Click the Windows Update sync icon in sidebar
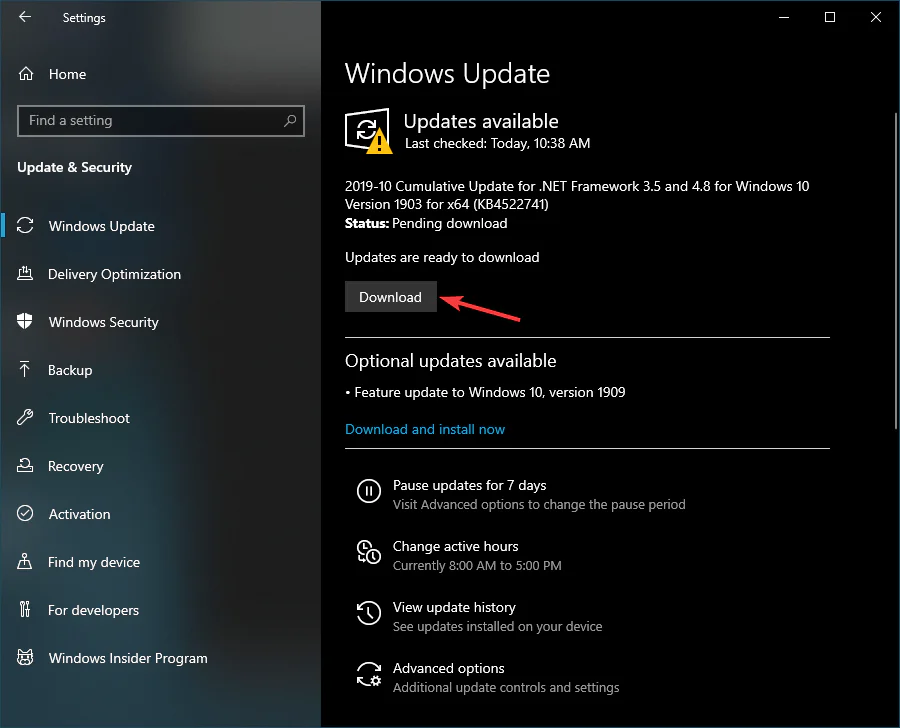Viewport: 900px width, 728px height. [x=25, y=225]
